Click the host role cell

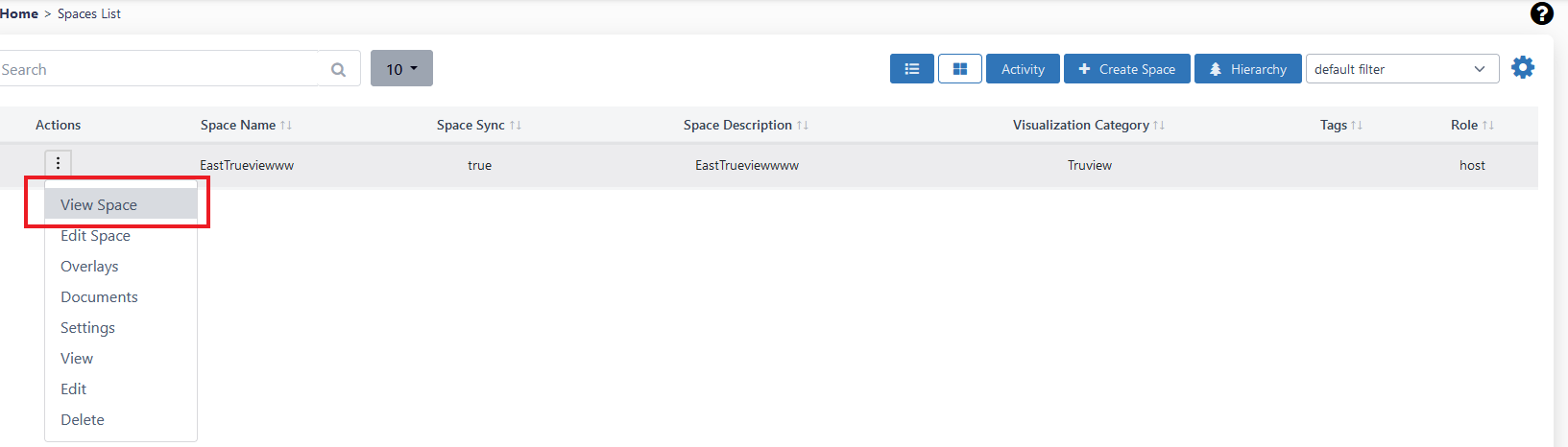click(1472, 165)
